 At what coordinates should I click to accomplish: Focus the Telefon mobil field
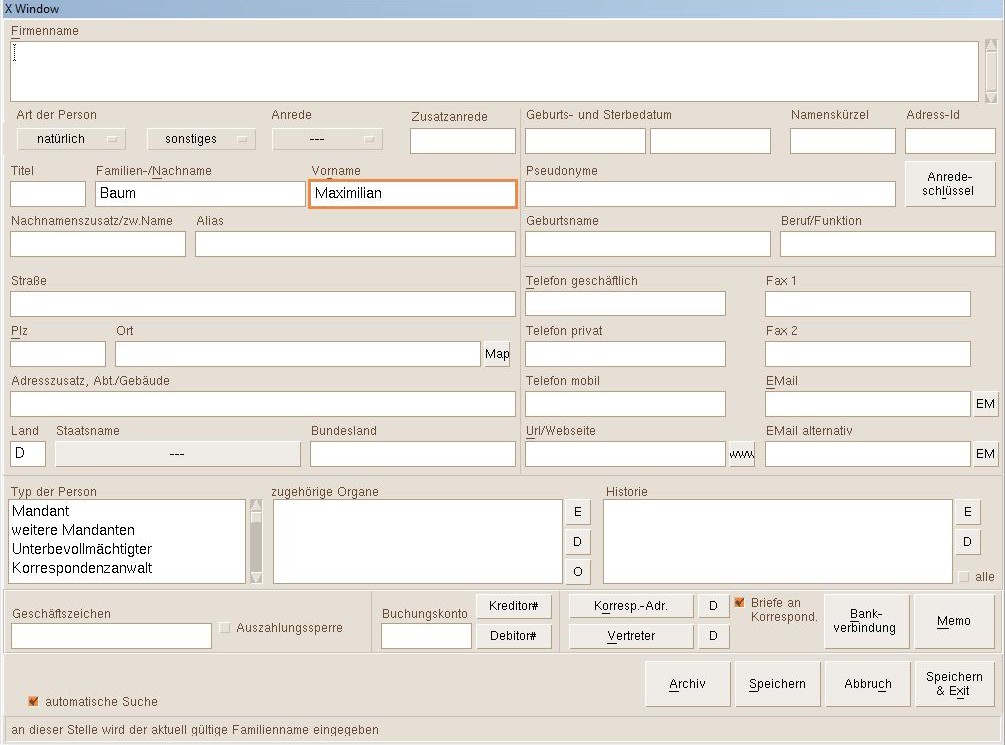click(625, 404)
